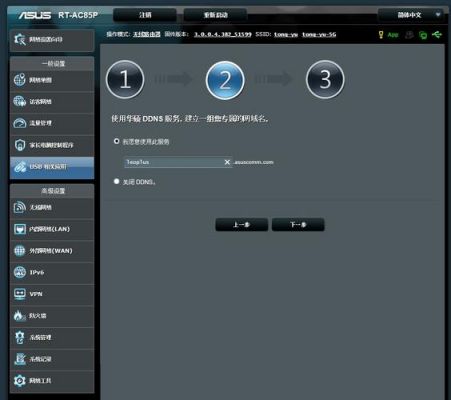Clear the DDNS hostname field with X

(x=227, y=162)
